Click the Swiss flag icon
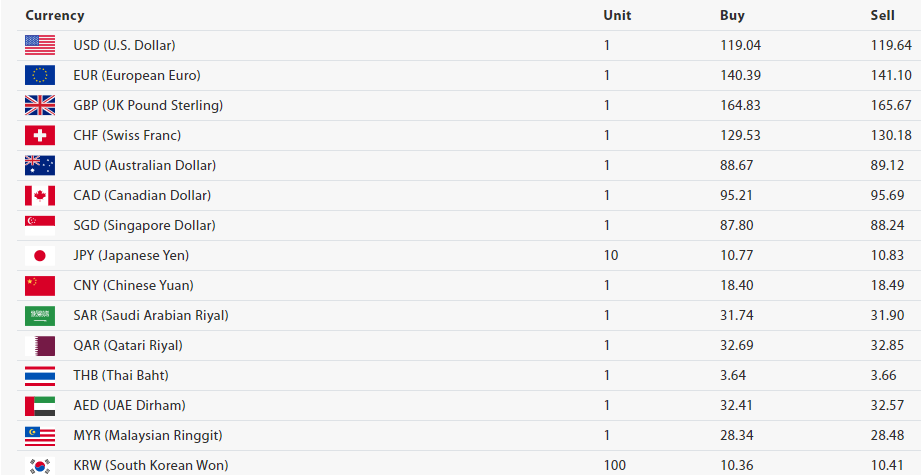 (x=40, y=135)
